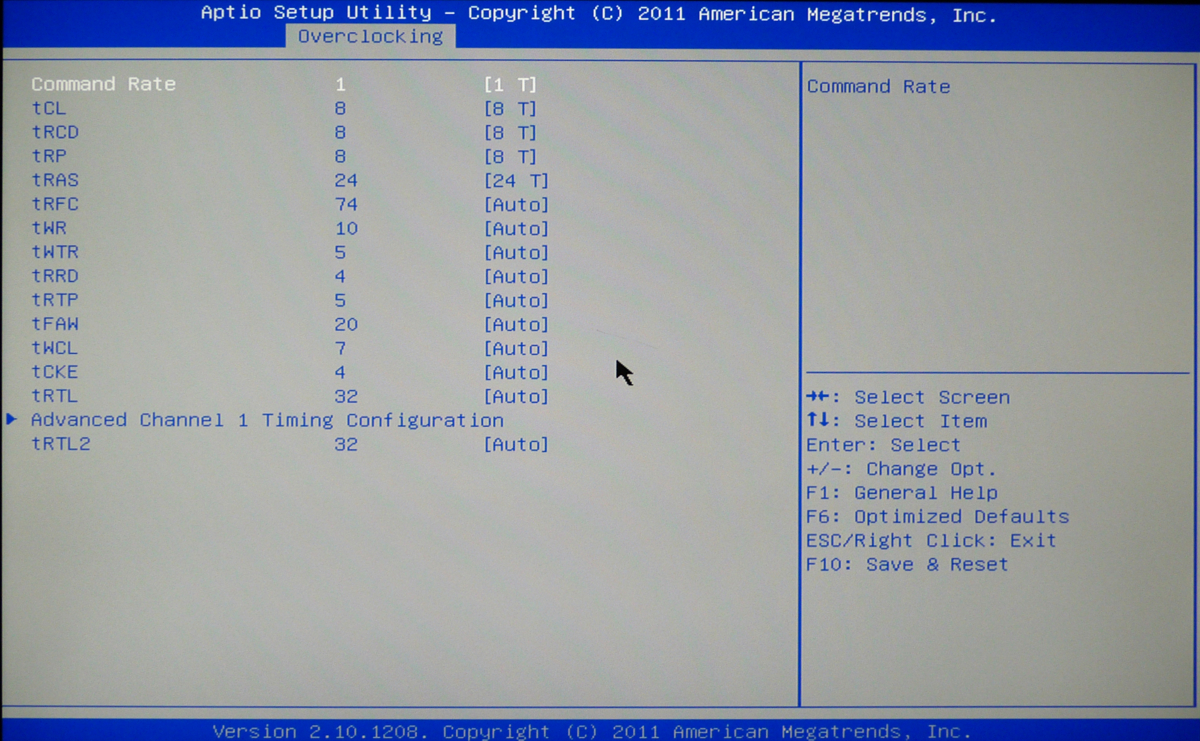Click the ESC/Right Click: Exit hint

931,541
